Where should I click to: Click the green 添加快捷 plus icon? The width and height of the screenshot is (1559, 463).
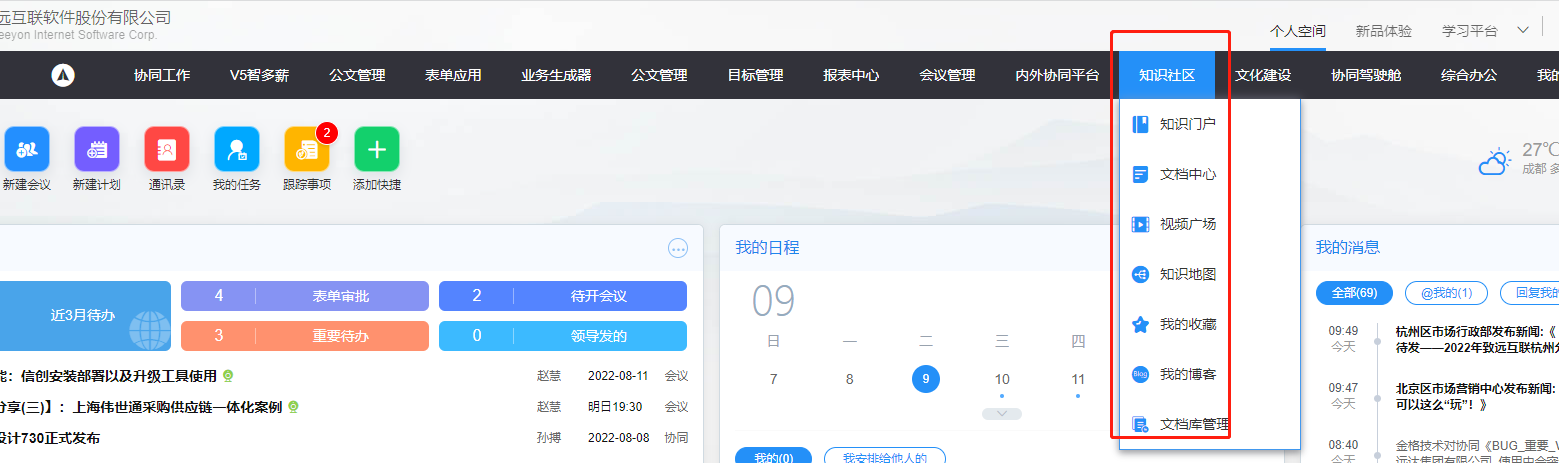(x=377, y=149)
